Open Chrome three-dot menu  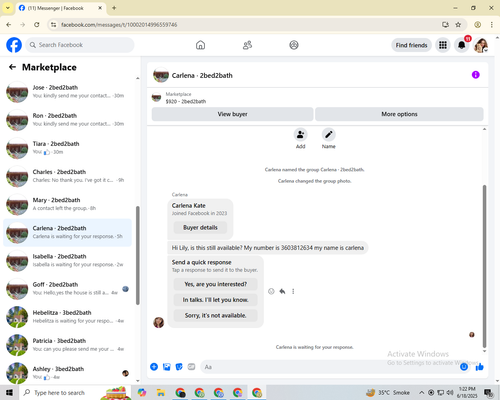coord(492,25)
